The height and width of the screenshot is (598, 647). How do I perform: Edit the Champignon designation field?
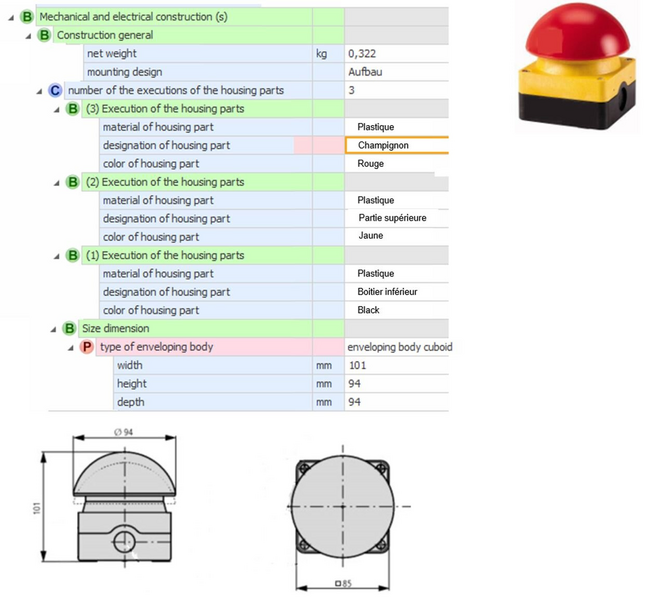point(396,145)
